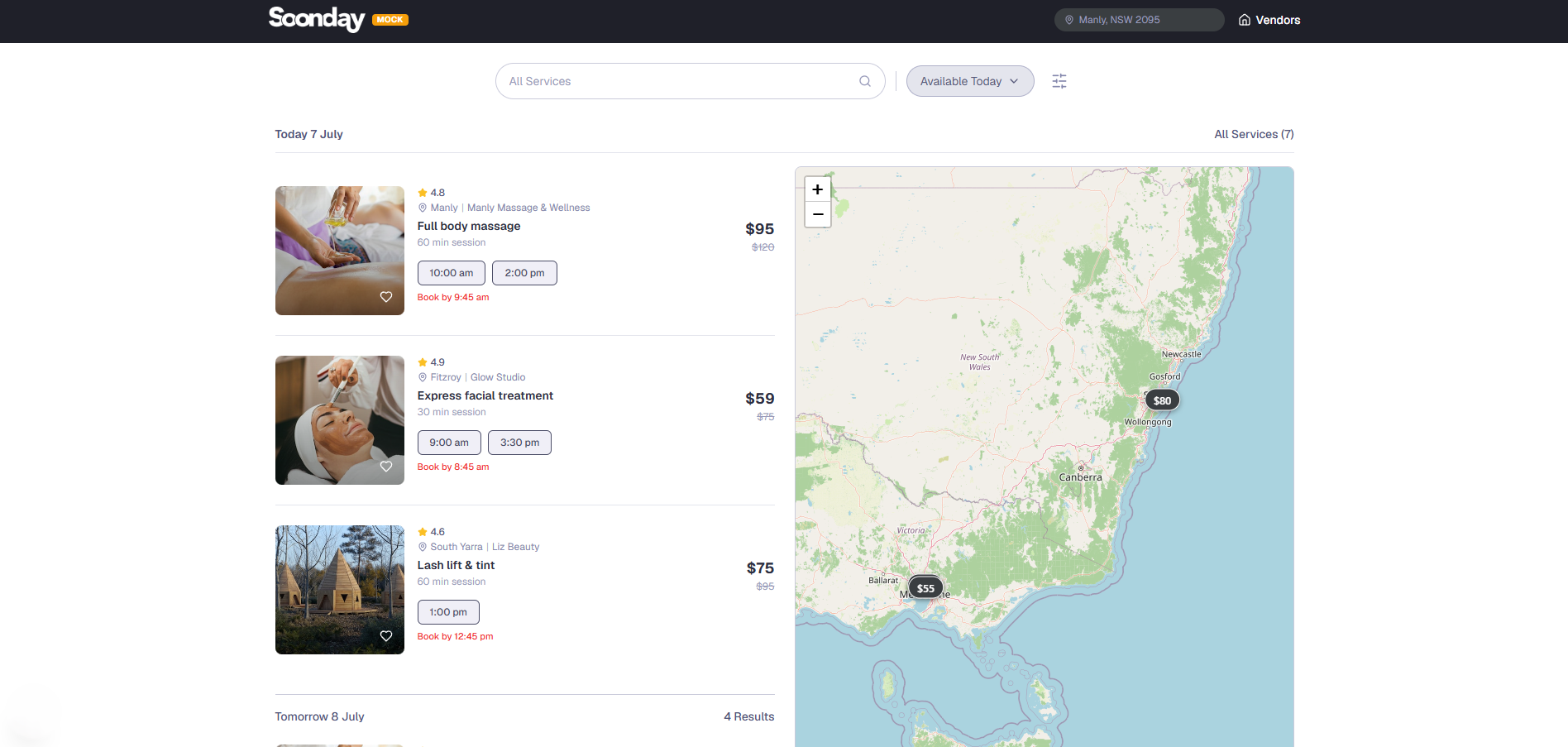The width and height of the screenshot is (1568, 747).
Task: Click the 4.9 star rating
Action: pyautogui.click(x=431, y=362)
